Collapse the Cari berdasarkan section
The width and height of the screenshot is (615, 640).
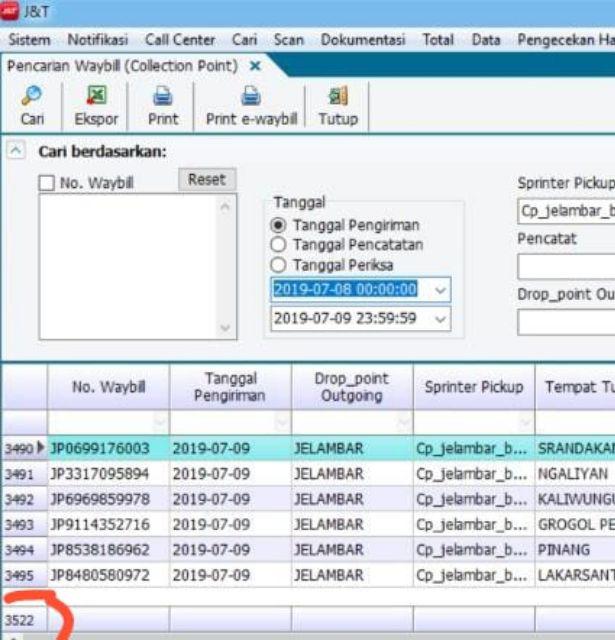[16, 151]
